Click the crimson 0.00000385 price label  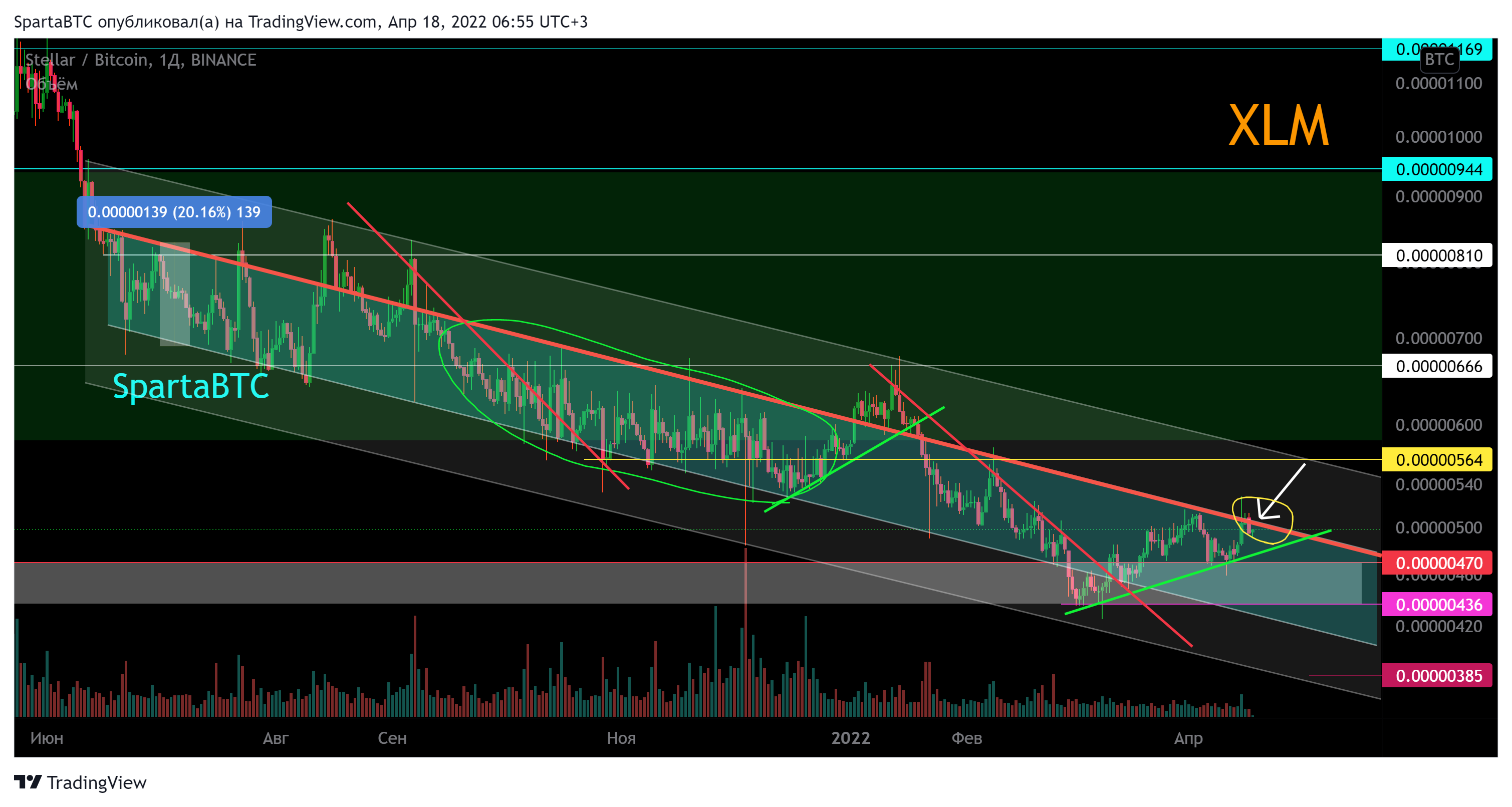point(1436,676)
